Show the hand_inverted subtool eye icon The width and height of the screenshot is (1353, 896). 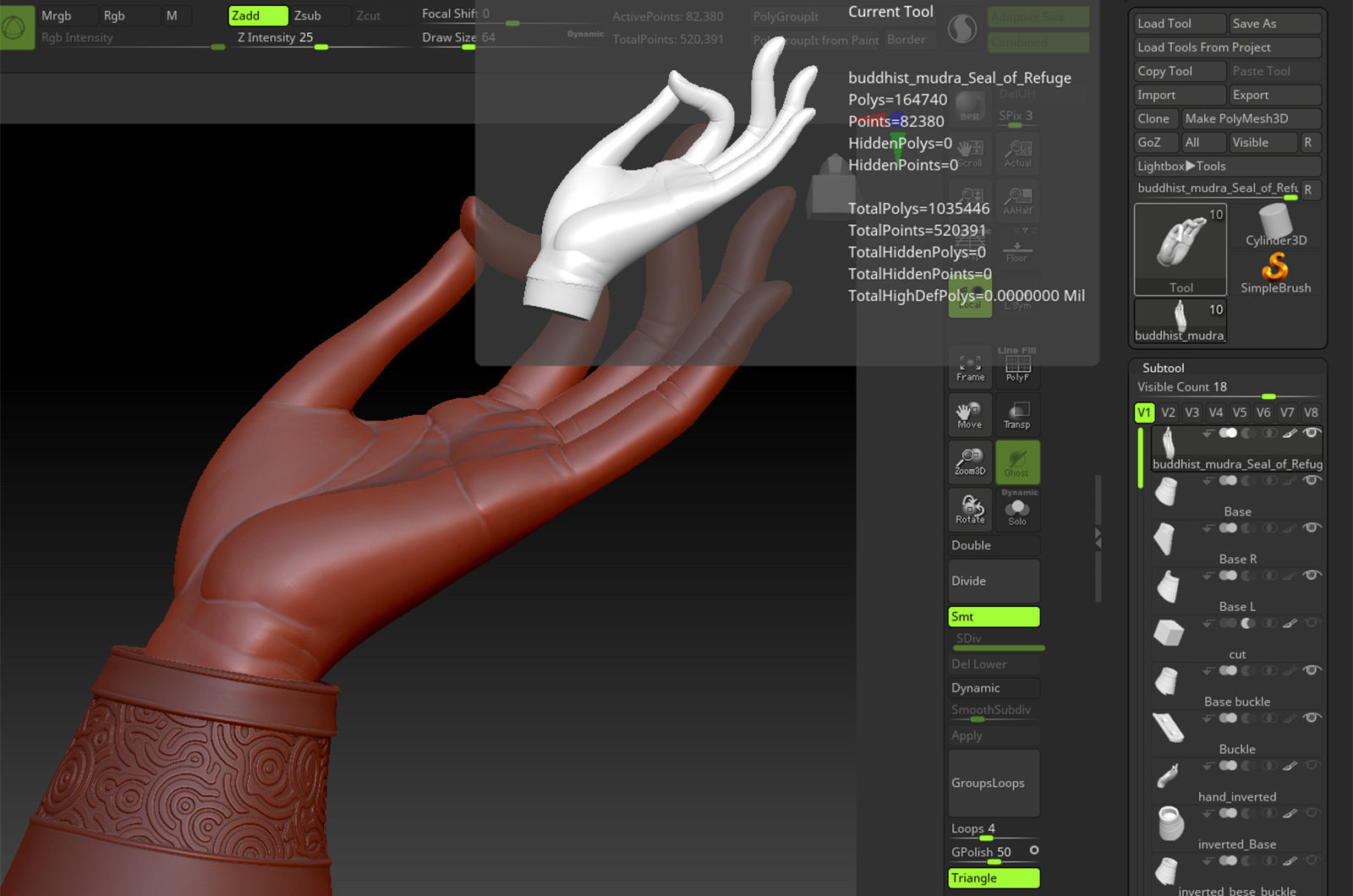click(1312, 766)
